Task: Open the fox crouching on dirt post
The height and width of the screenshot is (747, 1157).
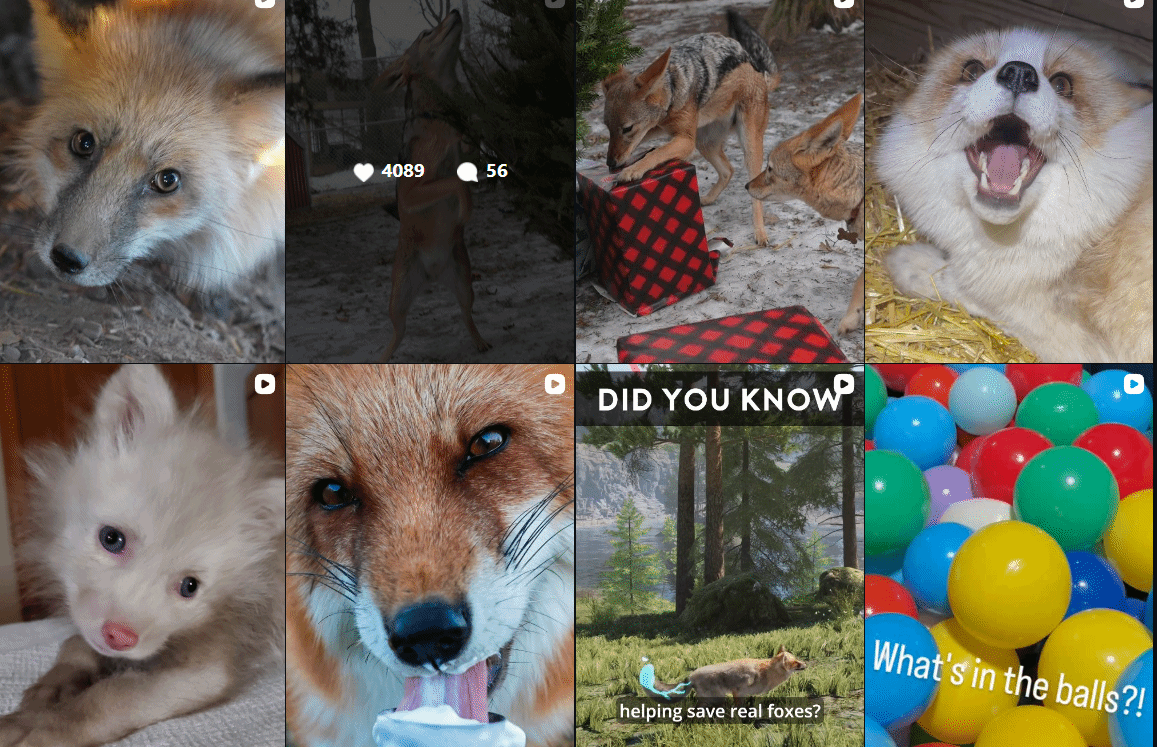Action: pos(142,181)
